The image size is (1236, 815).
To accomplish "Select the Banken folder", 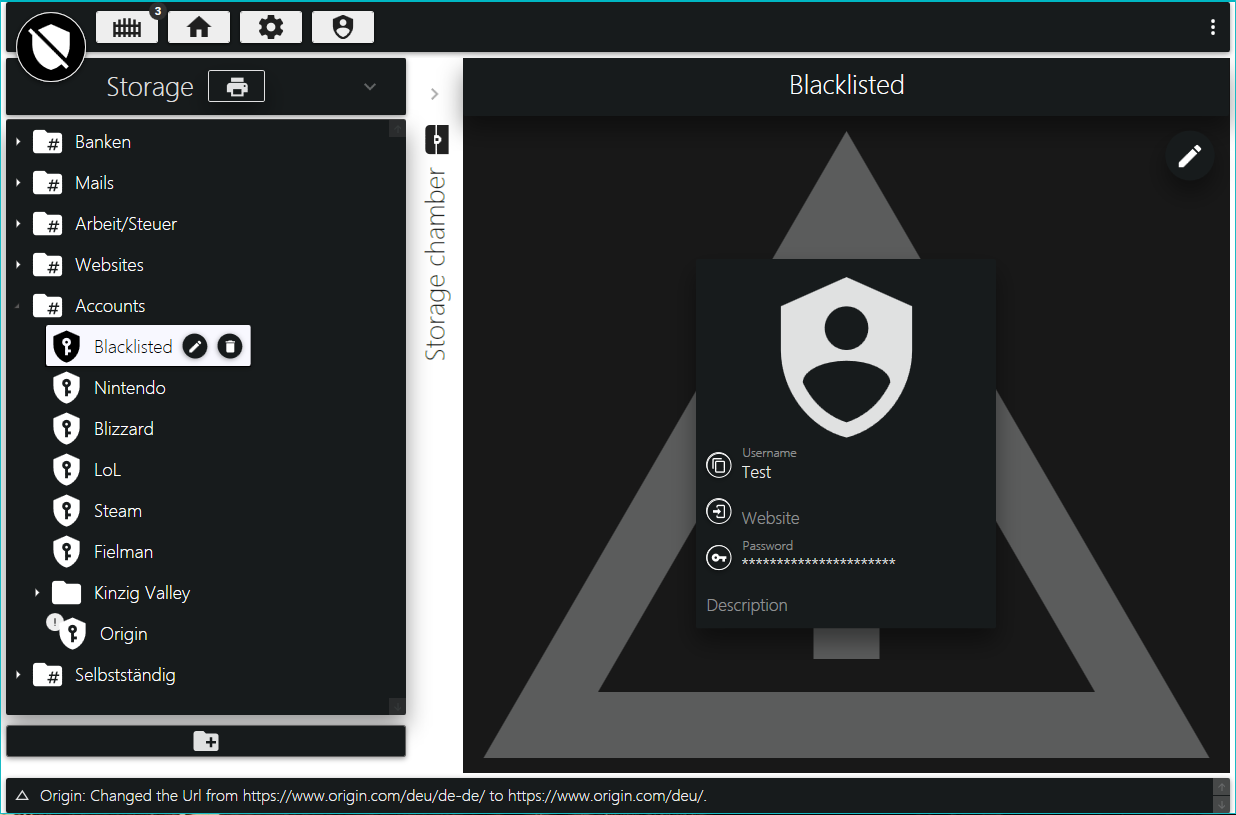I will (x=103, y=142).
